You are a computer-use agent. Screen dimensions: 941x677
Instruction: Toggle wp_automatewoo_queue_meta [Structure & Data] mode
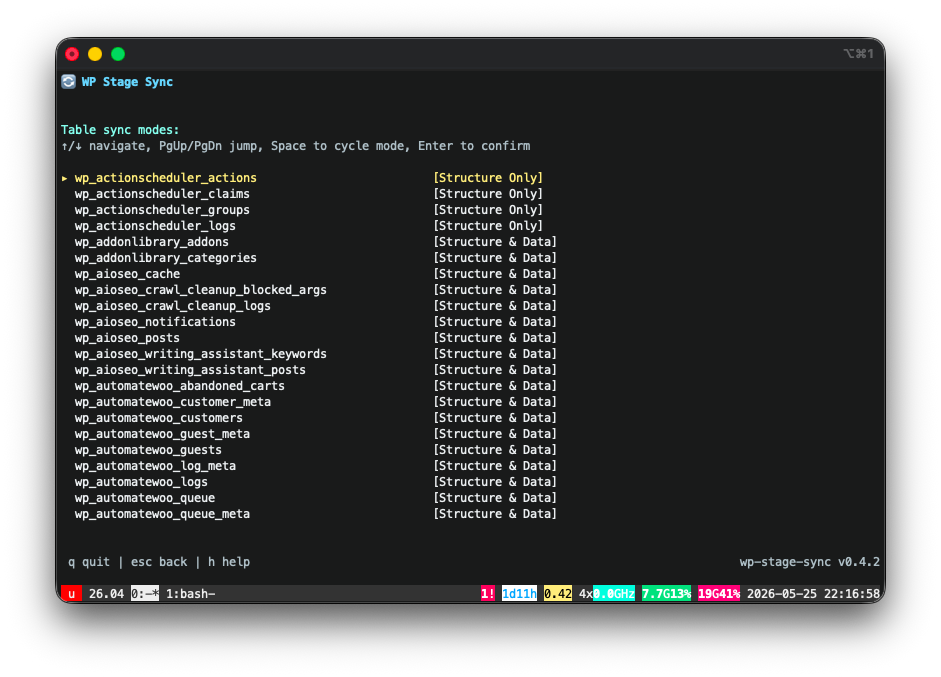pyautogui.click(x=495, y=514)
